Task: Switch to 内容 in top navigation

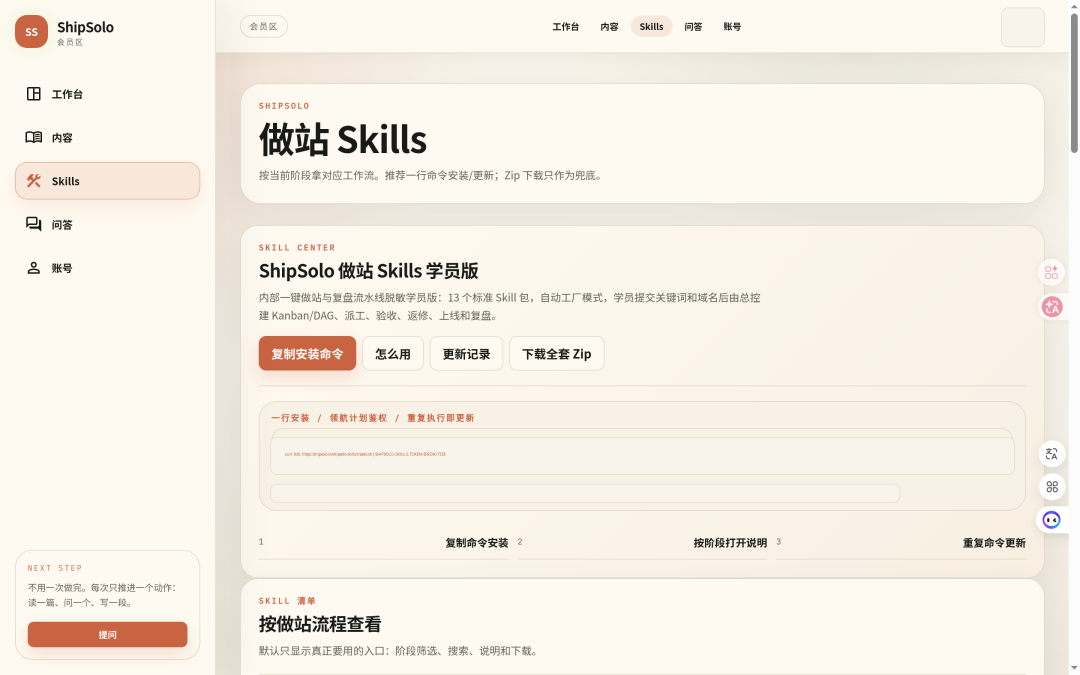Action: 609,27
